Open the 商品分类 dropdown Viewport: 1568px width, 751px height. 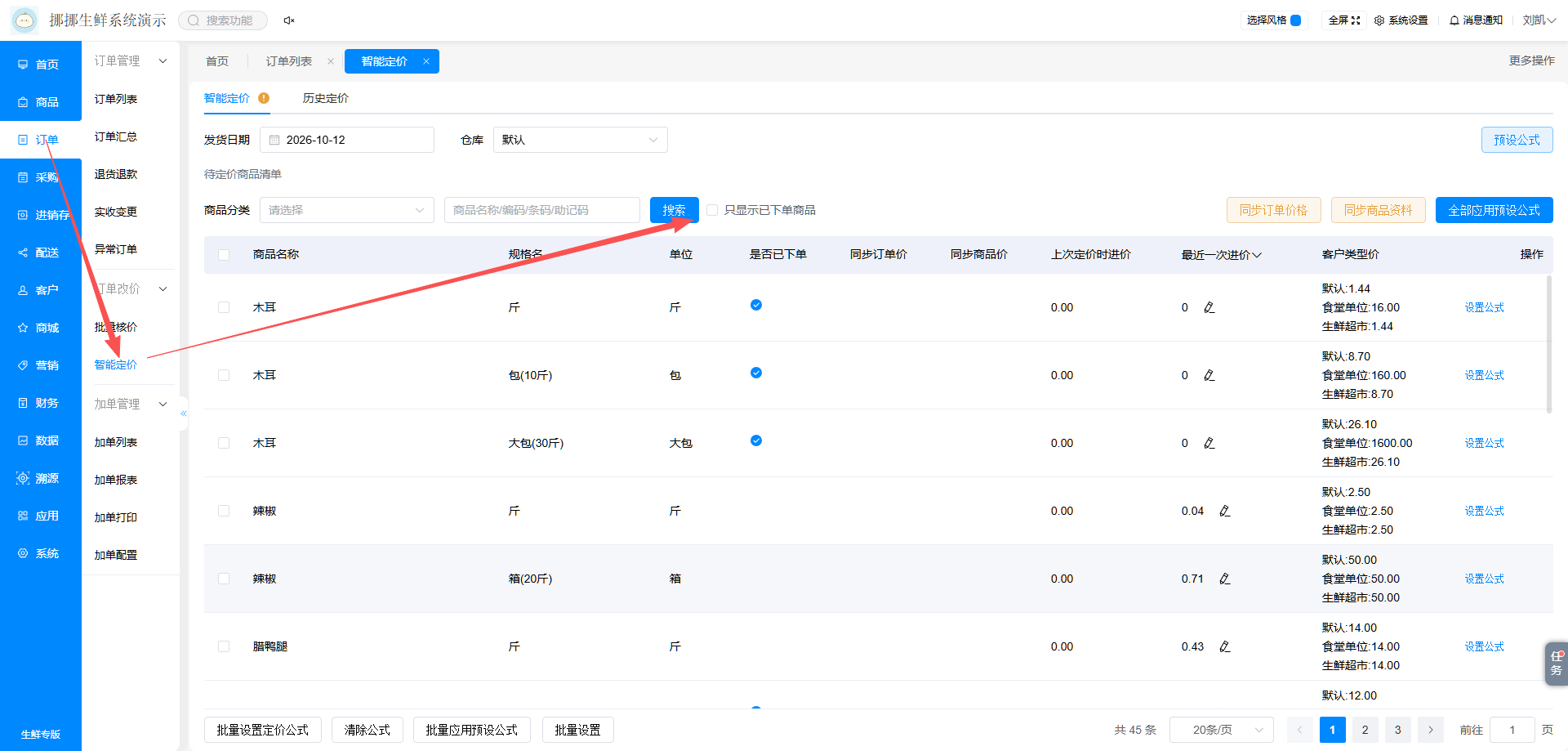click(x=347, y=210)
